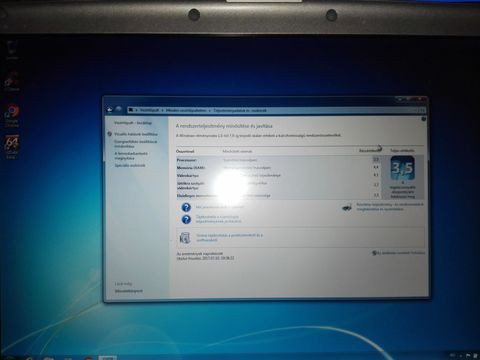Open Vezérlőpult – kezdőlap in sidebar

pyautogui.click(x=133, y=123)
